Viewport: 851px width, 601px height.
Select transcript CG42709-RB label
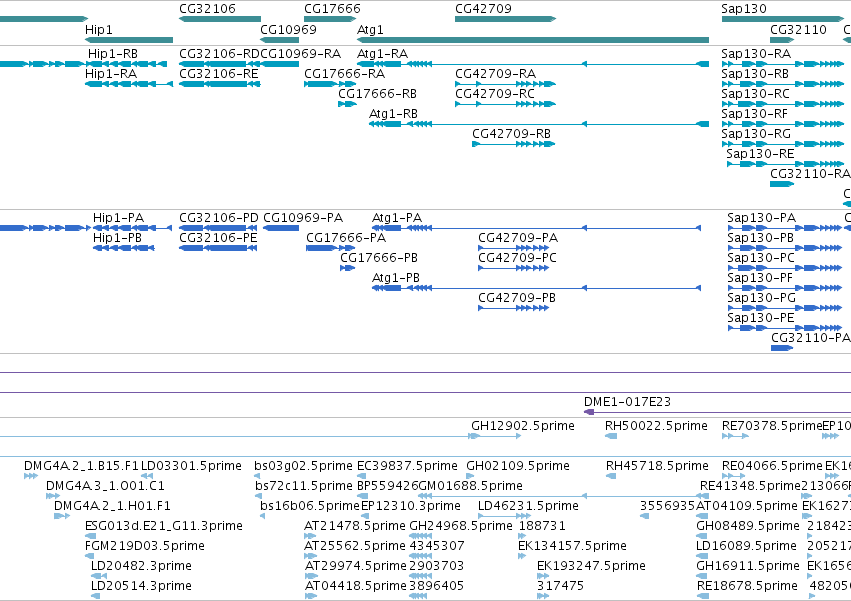click(511, 134)
